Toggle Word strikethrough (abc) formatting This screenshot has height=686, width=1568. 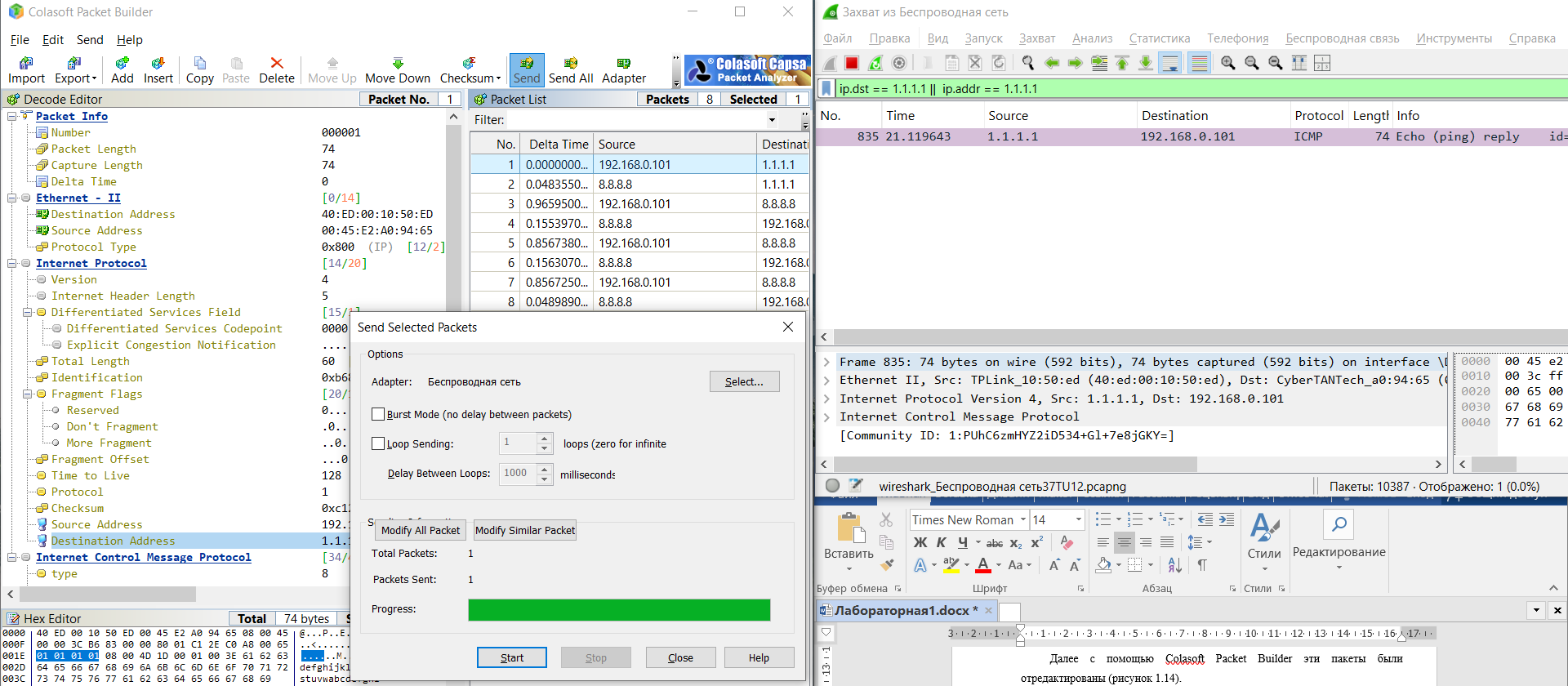995,542
